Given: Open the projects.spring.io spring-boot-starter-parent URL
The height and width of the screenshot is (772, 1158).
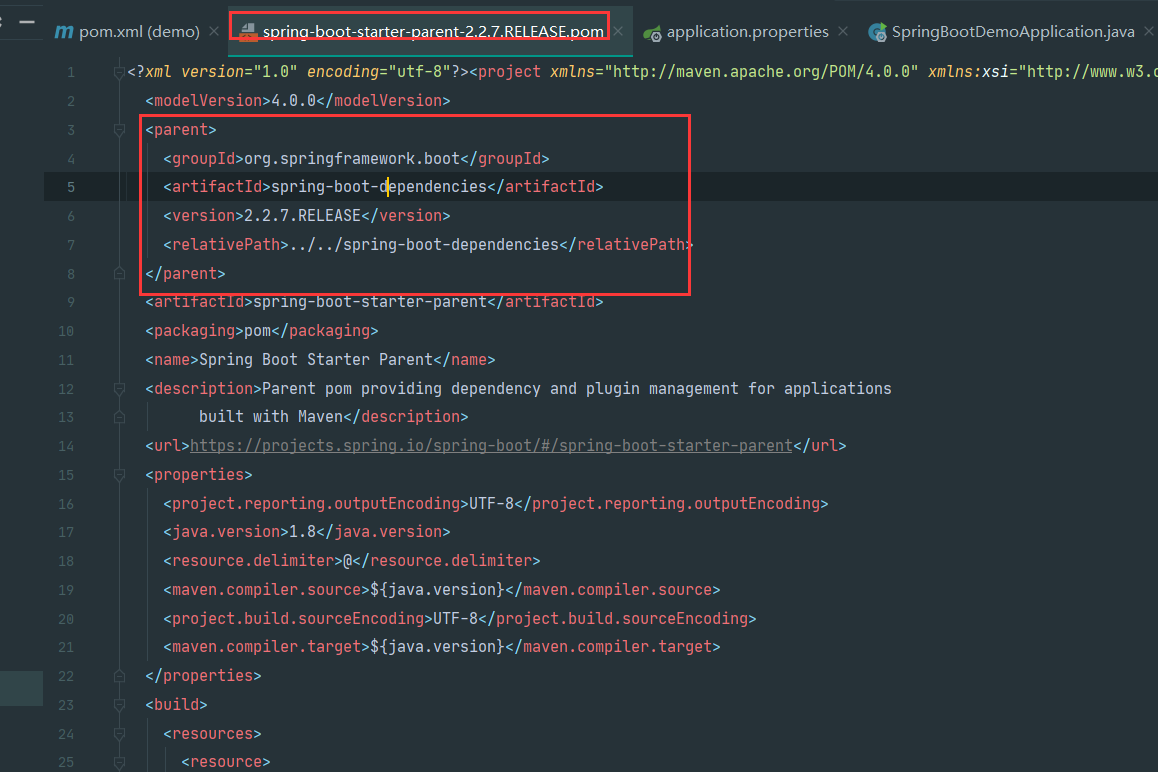Looking at the screenshot, I should tap(491, 446).
